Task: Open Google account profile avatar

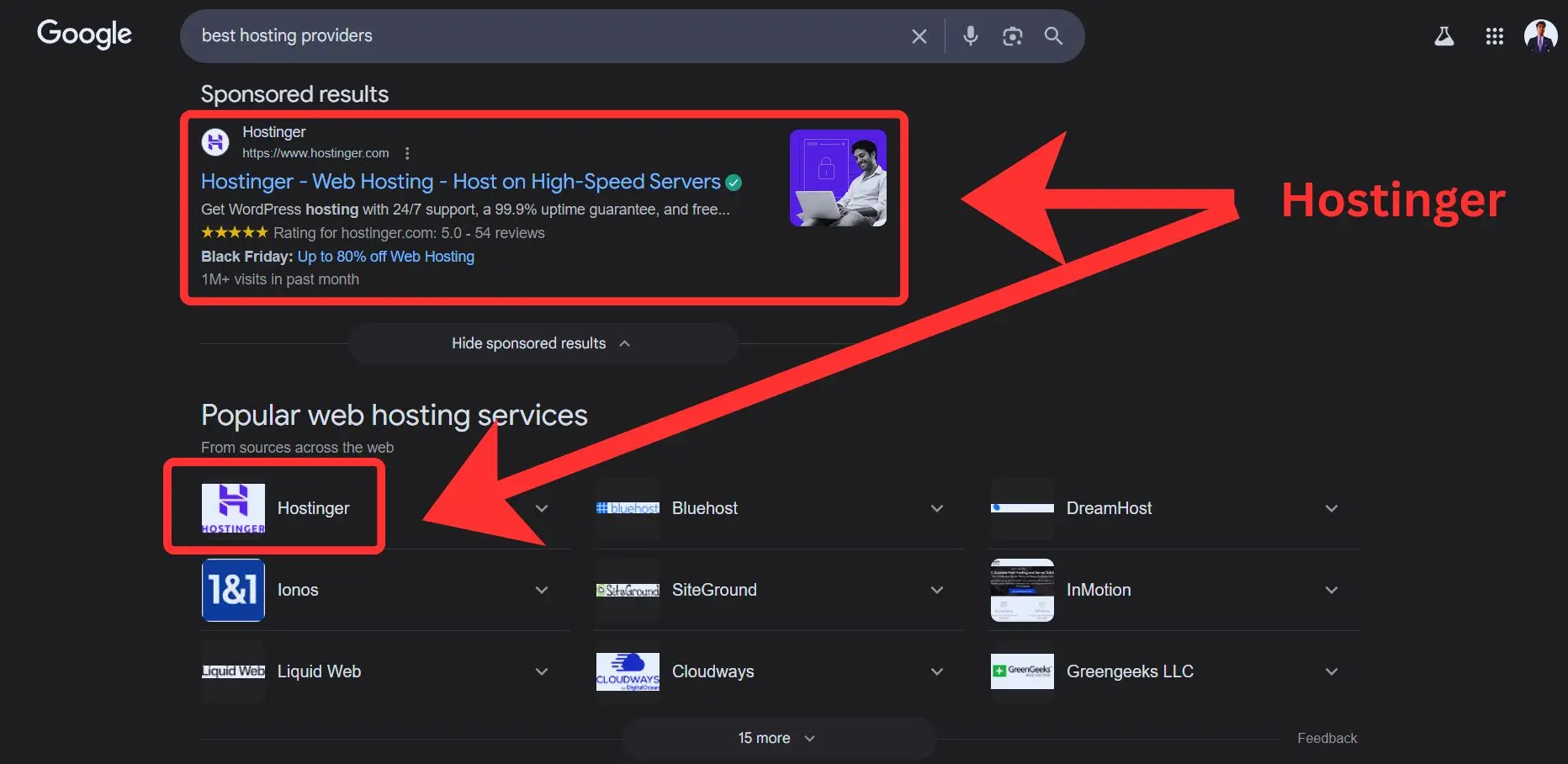Action: click(1540, 36)
